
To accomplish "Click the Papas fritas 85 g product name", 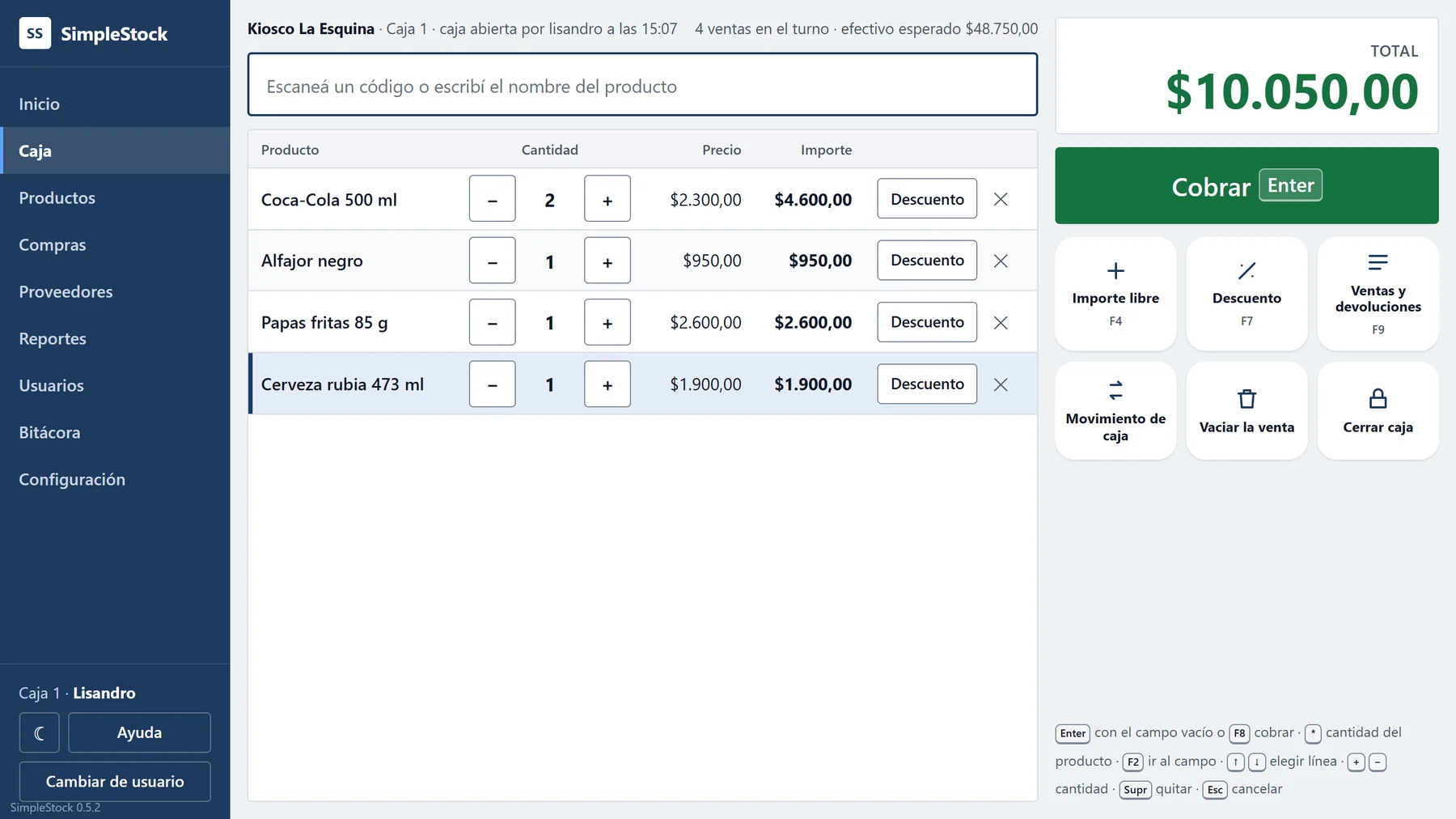I will [x=324, y=323].
